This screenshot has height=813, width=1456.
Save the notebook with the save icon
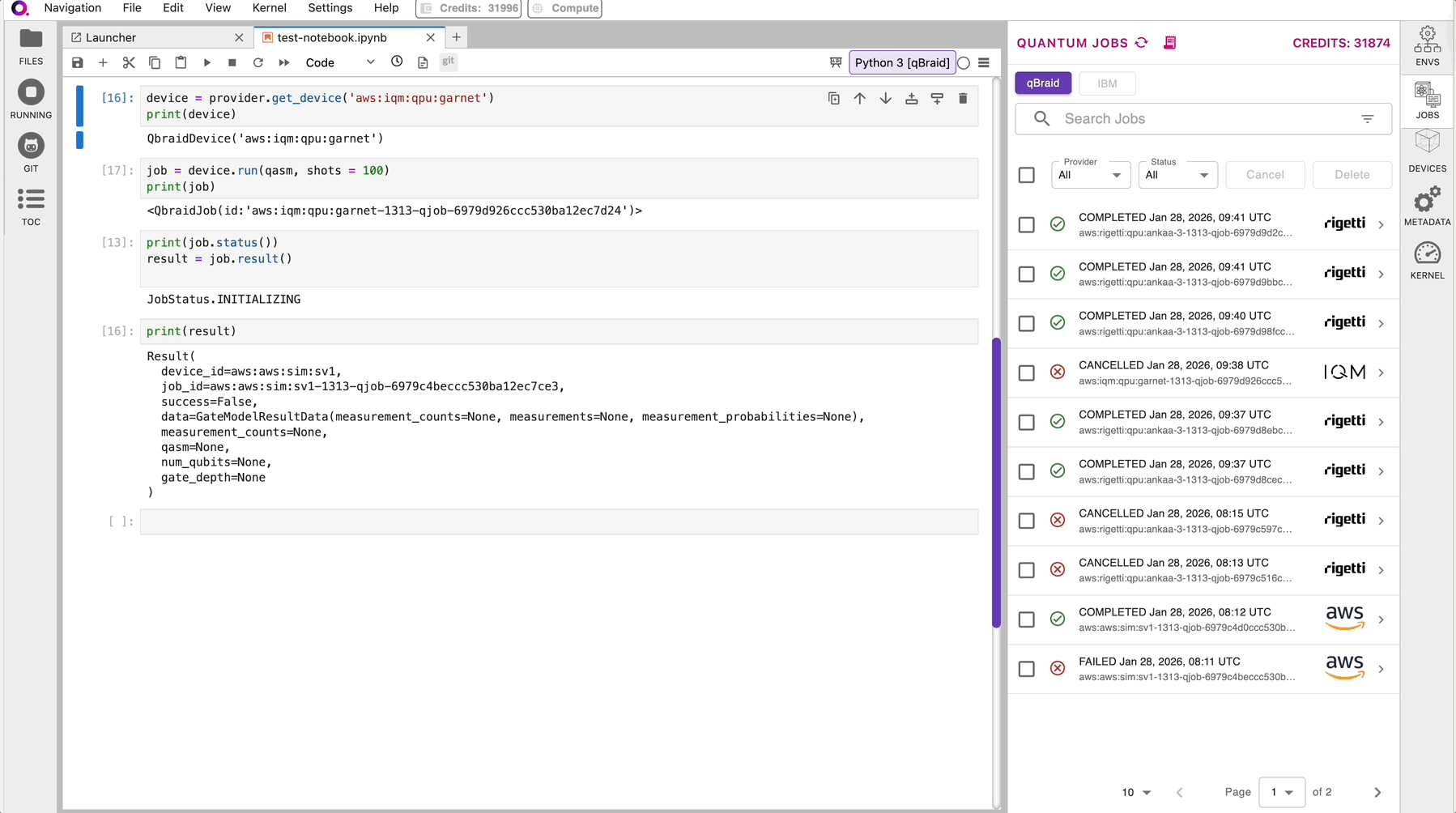(x=78, y=62)
